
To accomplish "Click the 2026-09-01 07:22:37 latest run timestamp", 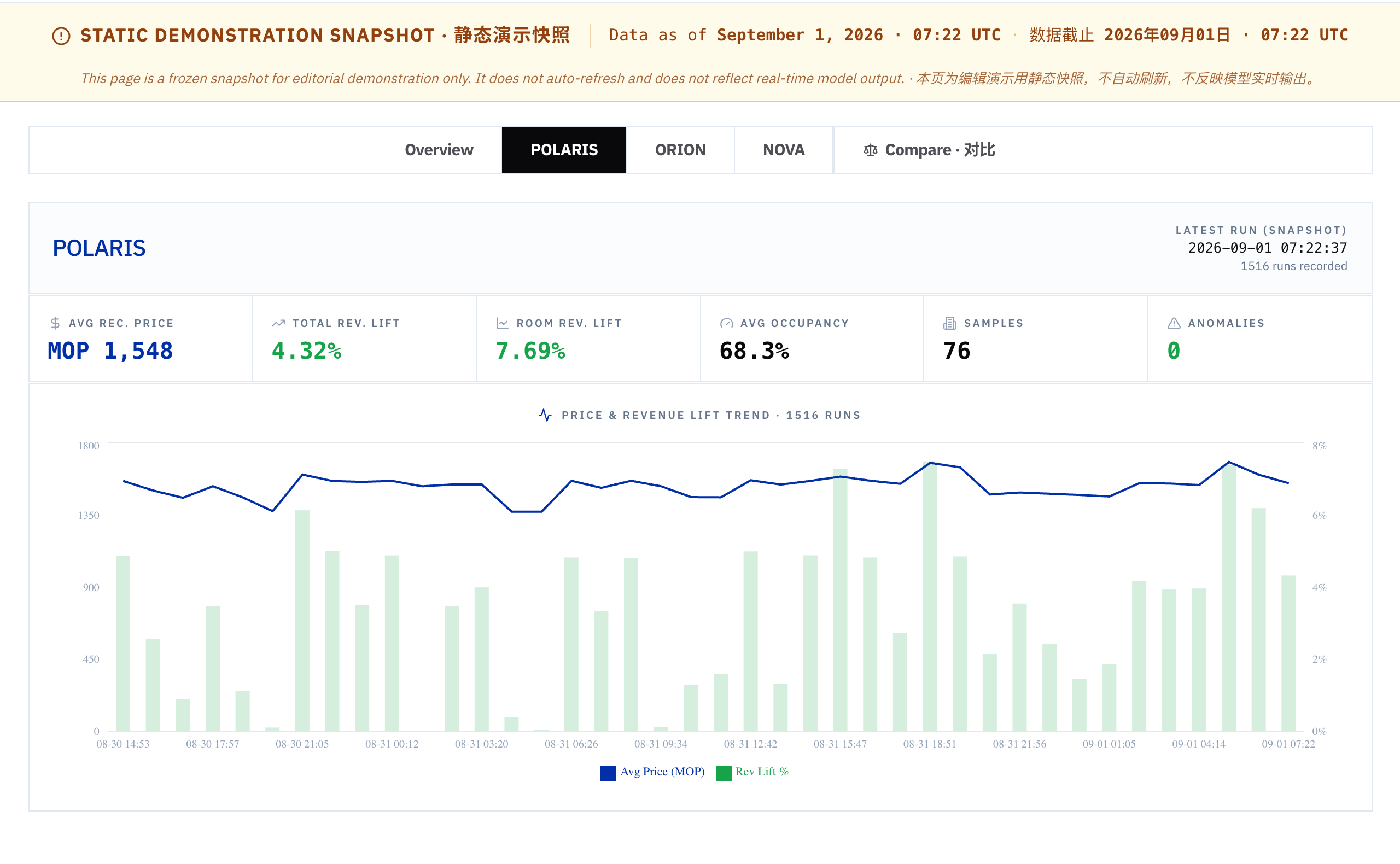I will [x=1268, y=248].
